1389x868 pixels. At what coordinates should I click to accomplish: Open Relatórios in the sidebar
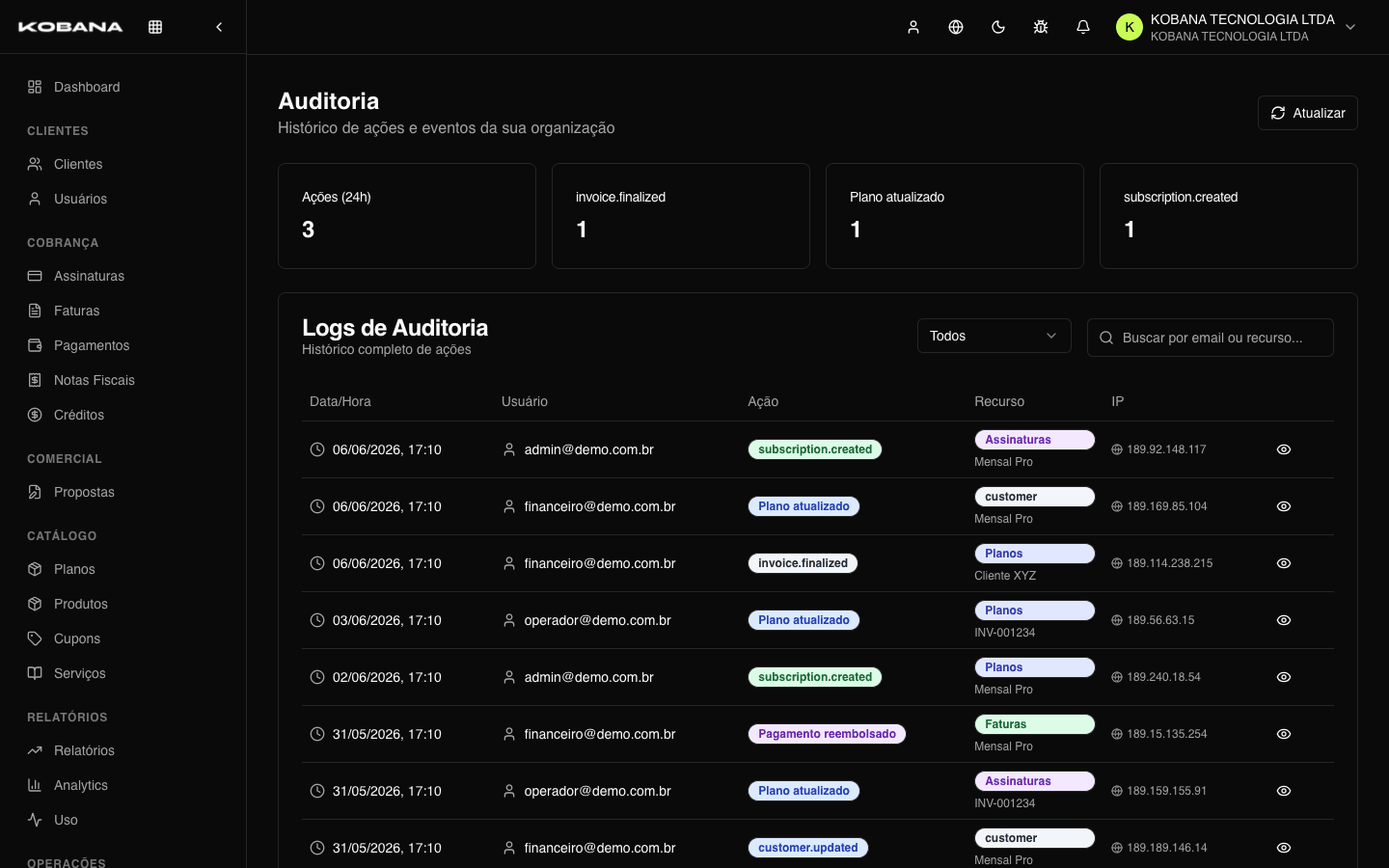(x=123, y=750)
